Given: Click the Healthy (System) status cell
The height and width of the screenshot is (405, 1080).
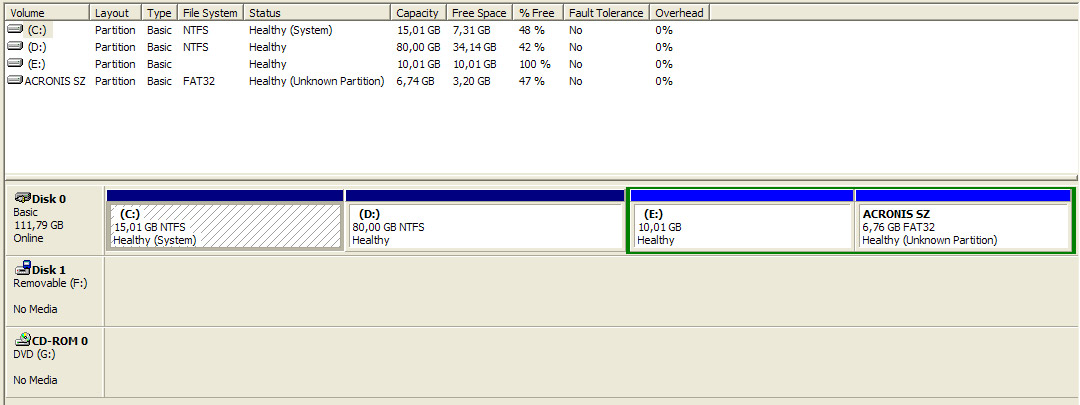Looking at the screenshot, I should pyautogui.click(x=291, y=30).
